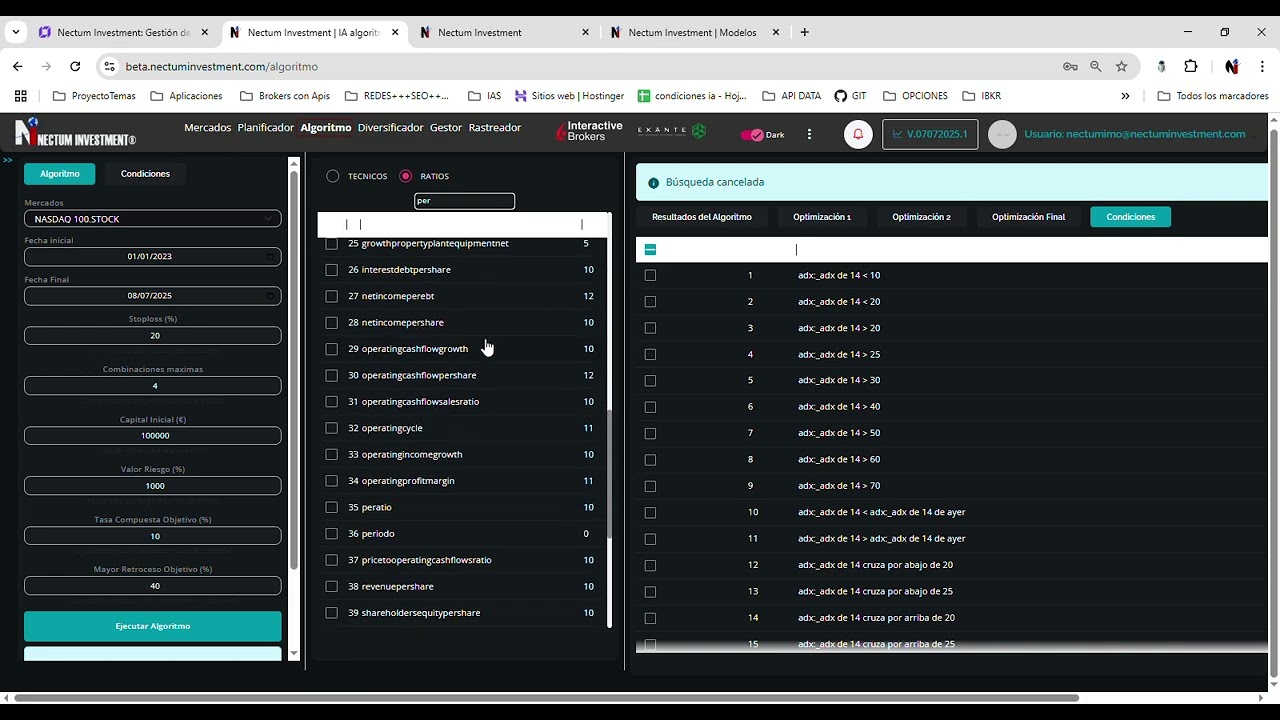Image resolution: width=1280 pixels, height=720 pixels.
Task: Open the OPCIONES bookmark folder
Action: click(914, 96)
